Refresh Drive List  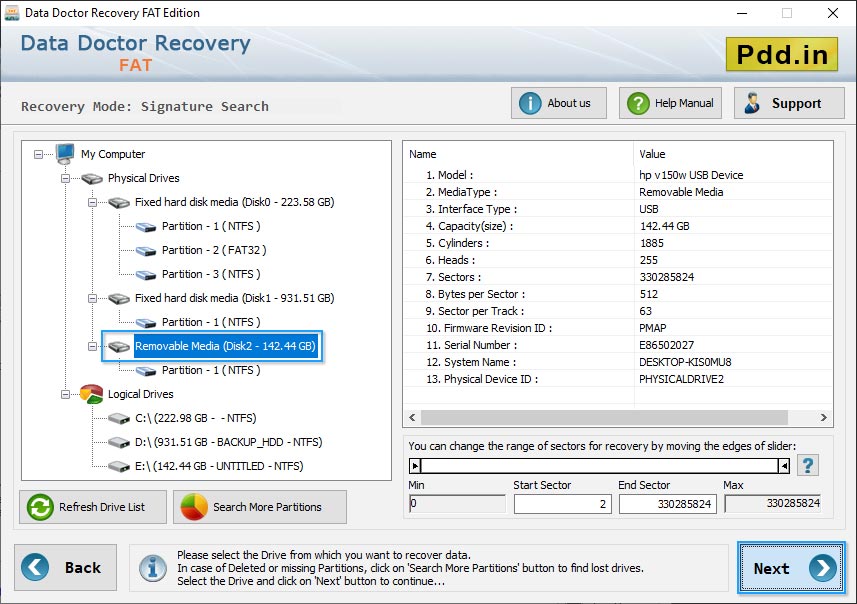[x=93, y=507]
